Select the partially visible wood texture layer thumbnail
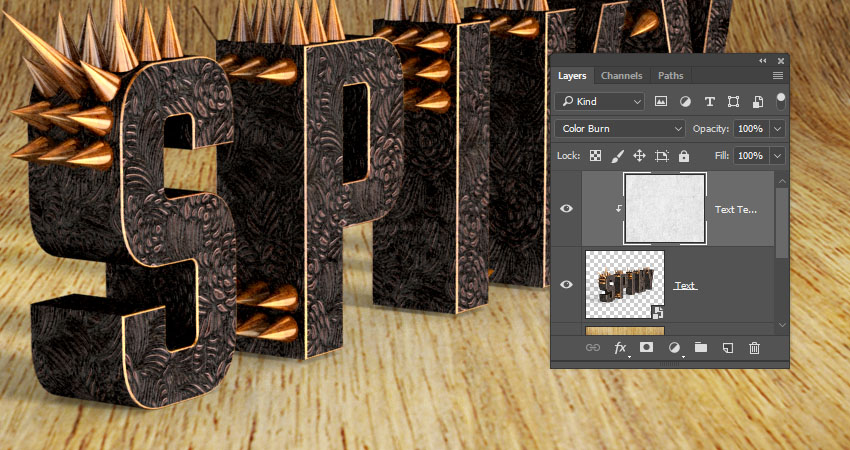This screenshot has width=850, height=450. click(624, 331)
